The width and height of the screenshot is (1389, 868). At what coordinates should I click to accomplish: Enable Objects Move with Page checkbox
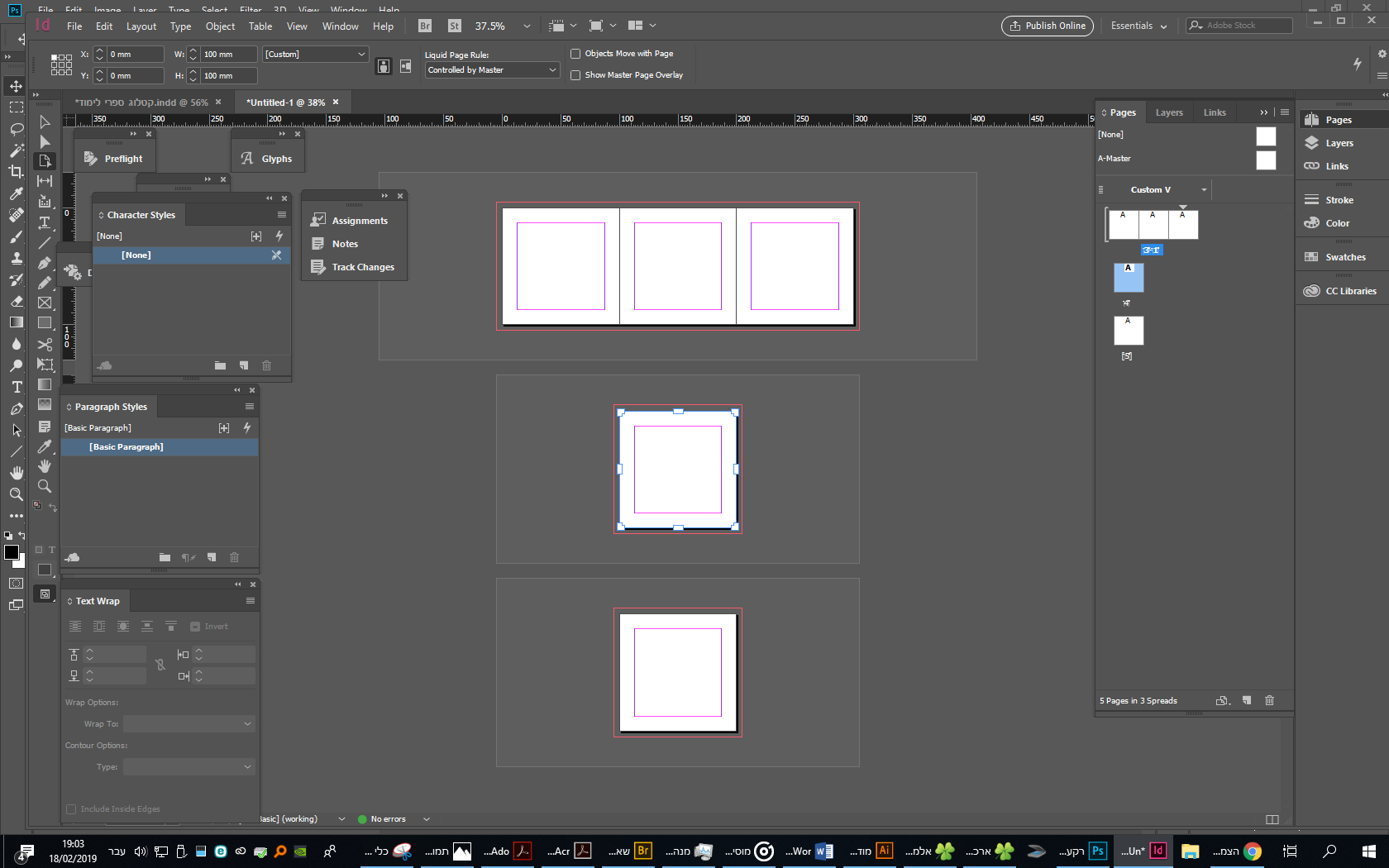point(575,54)
